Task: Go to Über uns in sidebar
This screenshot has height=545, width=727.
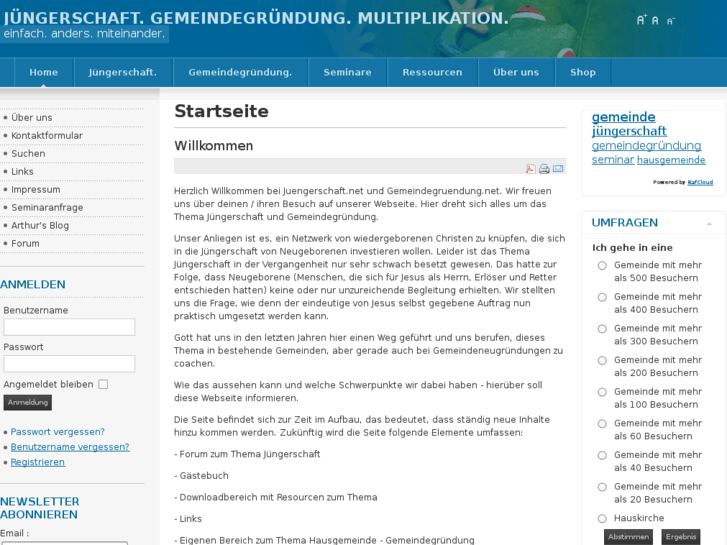Action: point(32,118)
